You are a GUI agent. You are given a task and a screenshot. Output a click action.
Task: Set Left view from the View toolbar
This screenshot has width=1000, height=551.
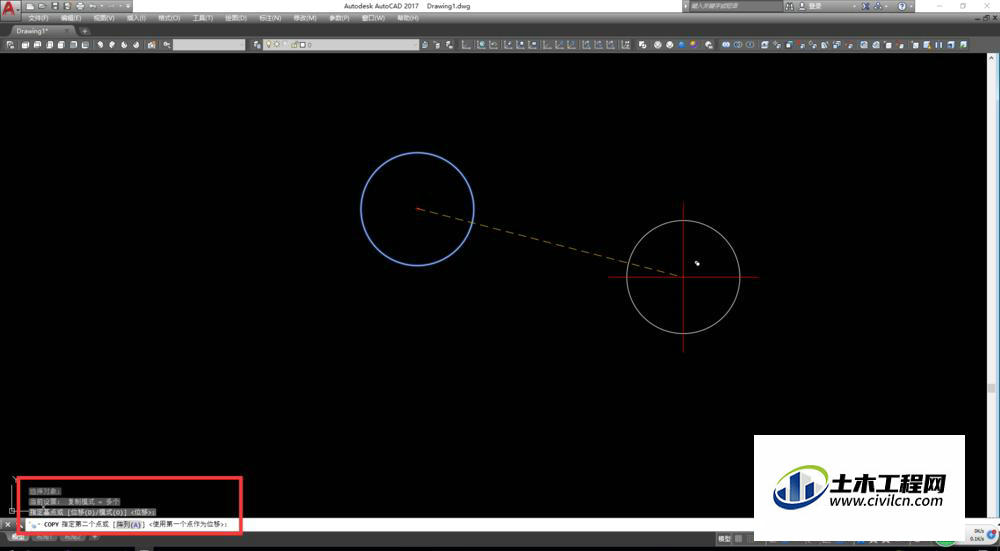50,45
